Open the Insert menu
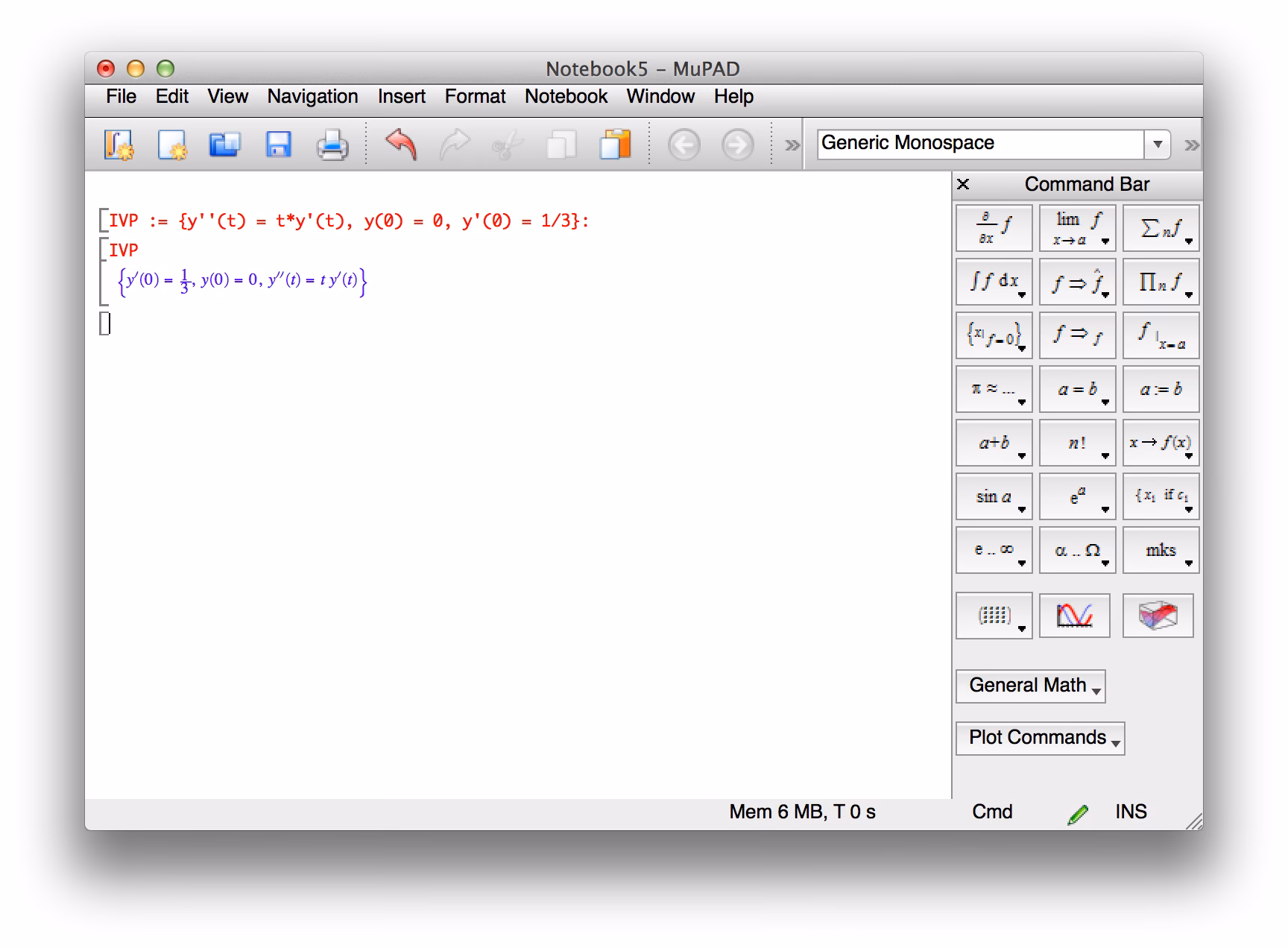The width and height of the screenshot is (1288, 948). [x=401, y=96]
